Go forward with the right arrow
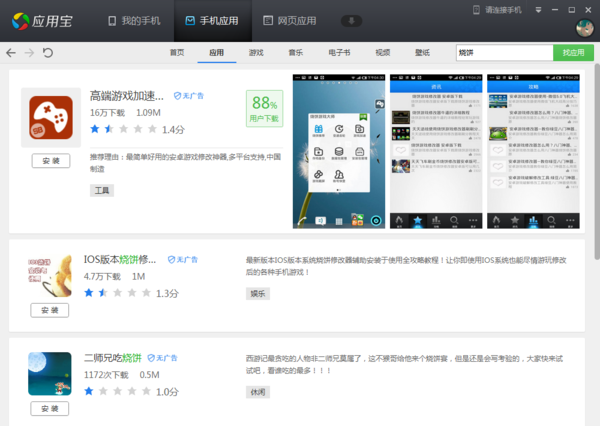 29,52
